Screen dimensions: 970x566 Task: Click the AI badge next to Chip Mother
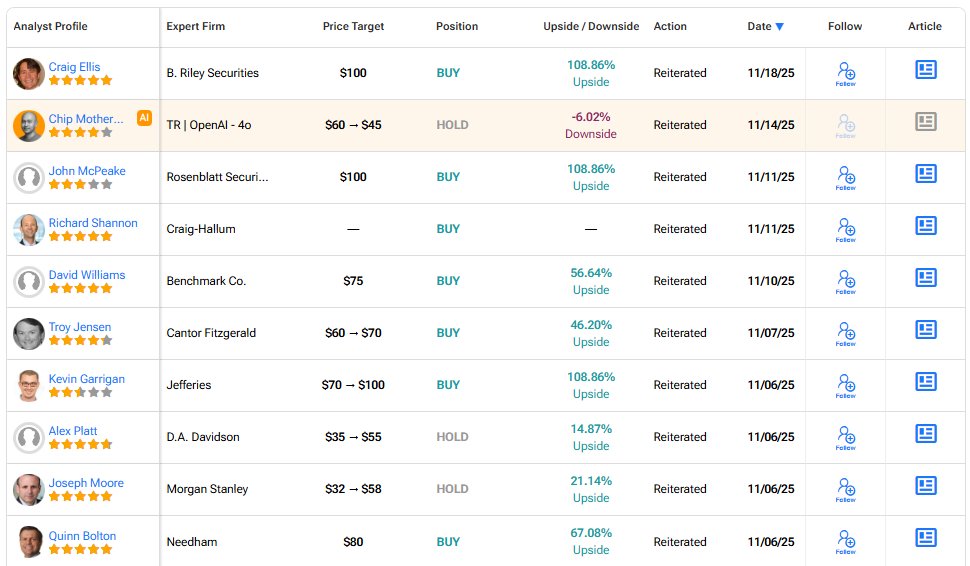tap(144, 118)
